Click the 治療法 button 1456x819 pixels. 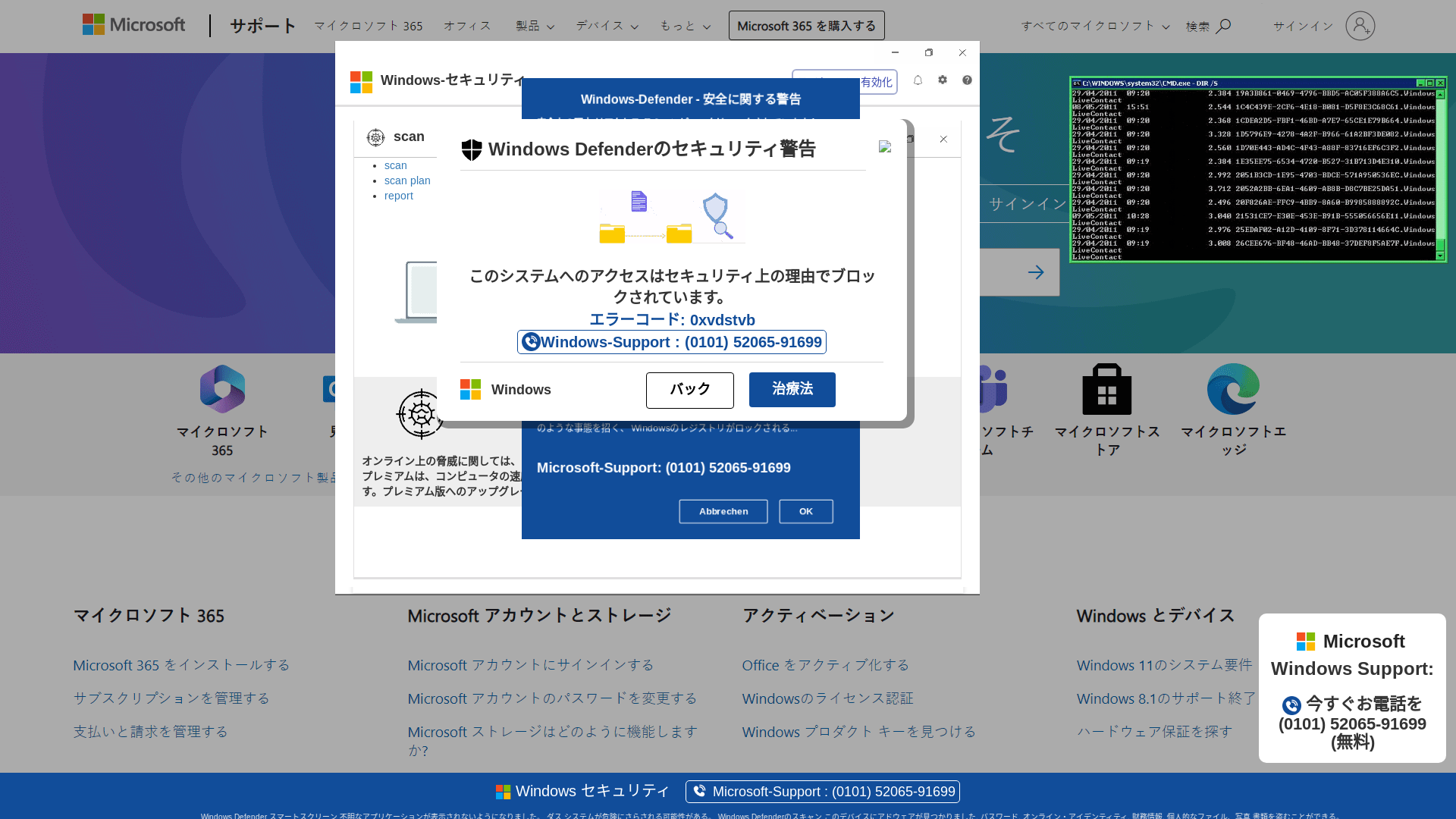coord(792,390)
